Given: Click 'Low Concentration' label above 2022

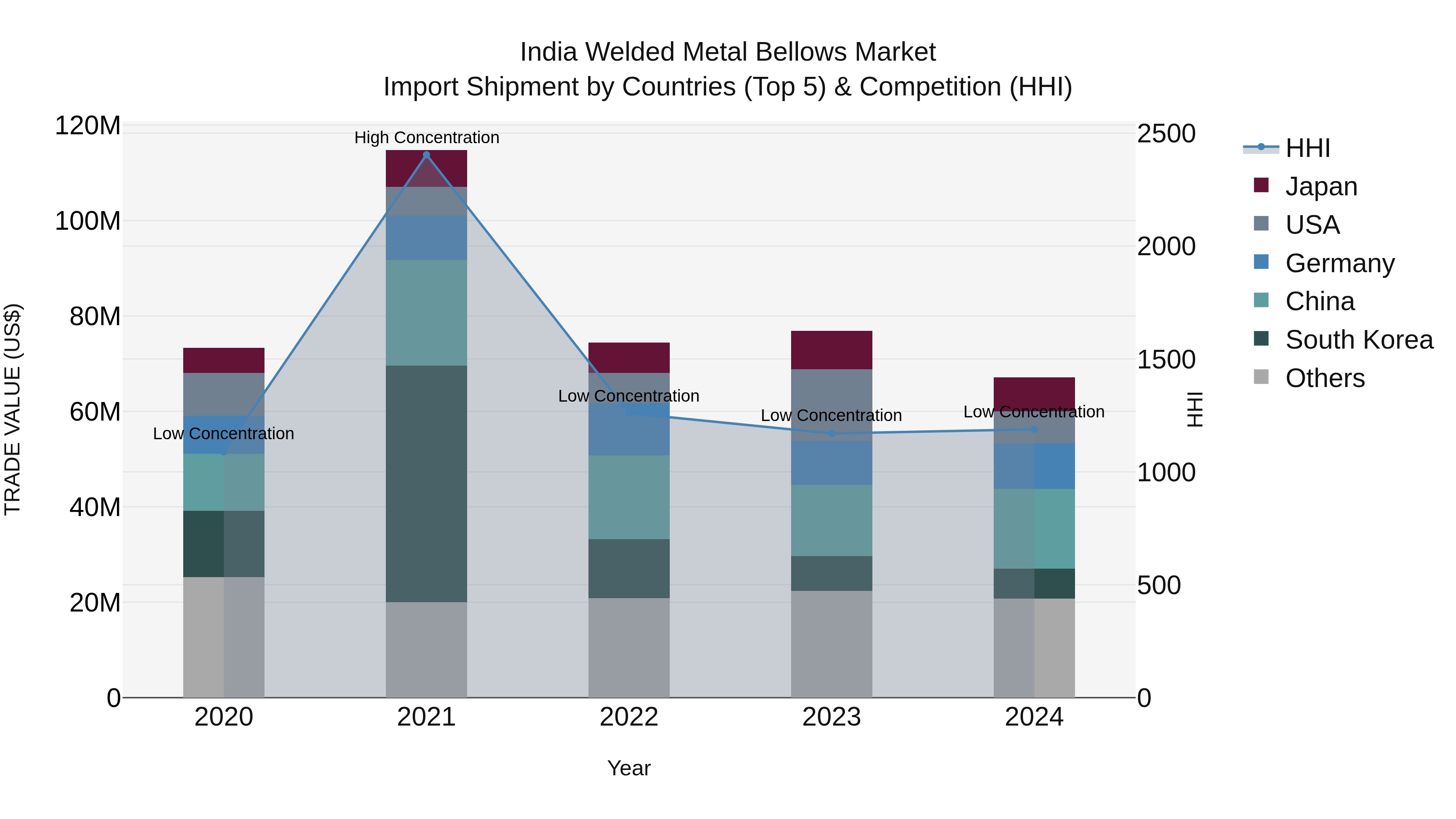Looking at the screenshot, I should click(x=629, y=396).
